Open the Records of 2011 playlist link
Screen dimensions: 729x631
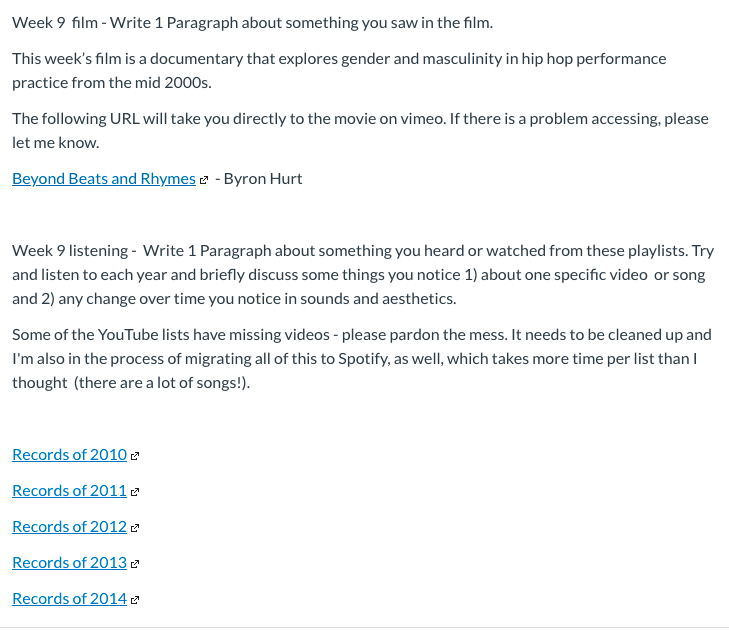click(x=69, y=491)
